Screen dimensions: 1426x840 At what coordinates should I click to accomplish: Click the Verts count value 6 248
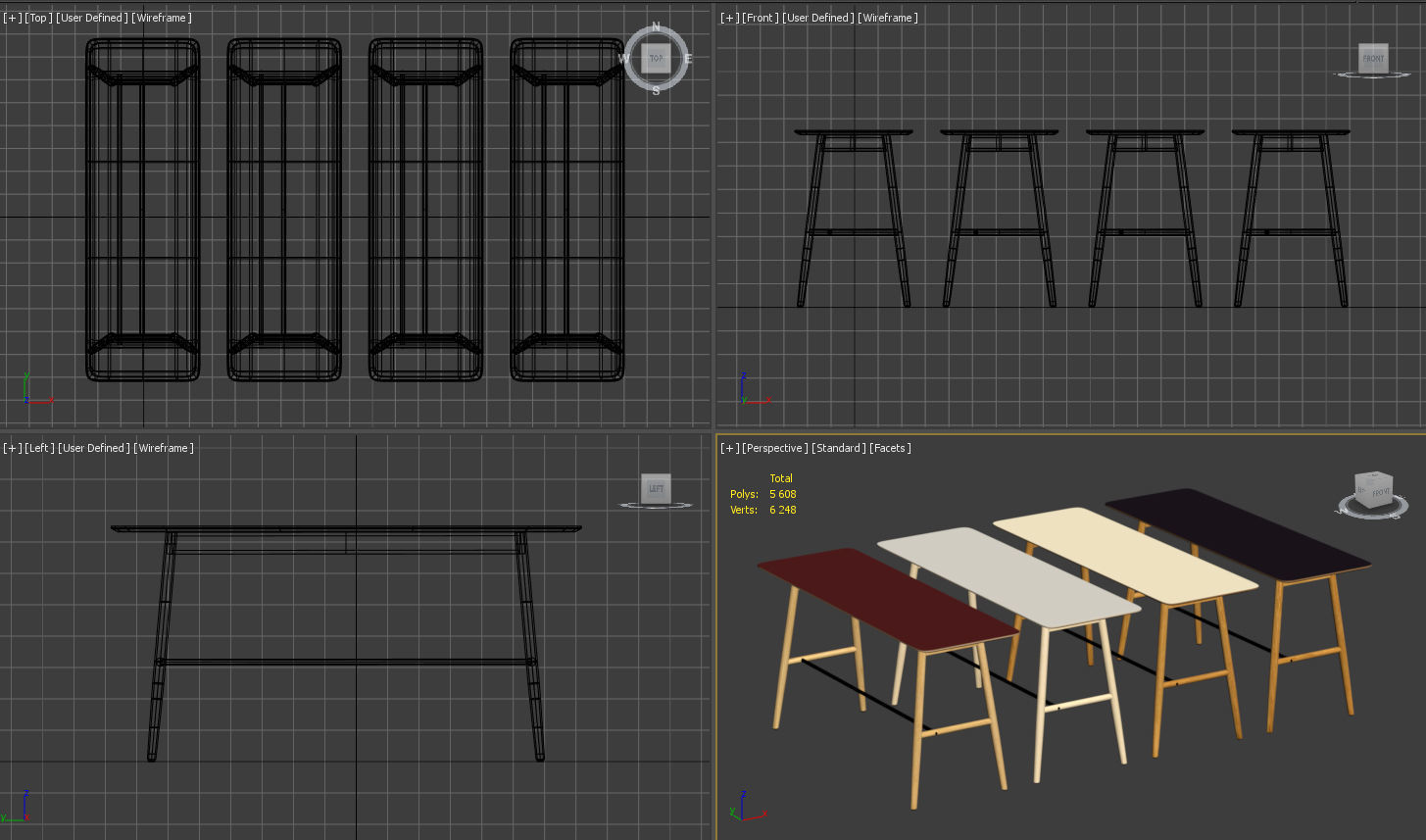pyautogui.click(x=783, y=510)
